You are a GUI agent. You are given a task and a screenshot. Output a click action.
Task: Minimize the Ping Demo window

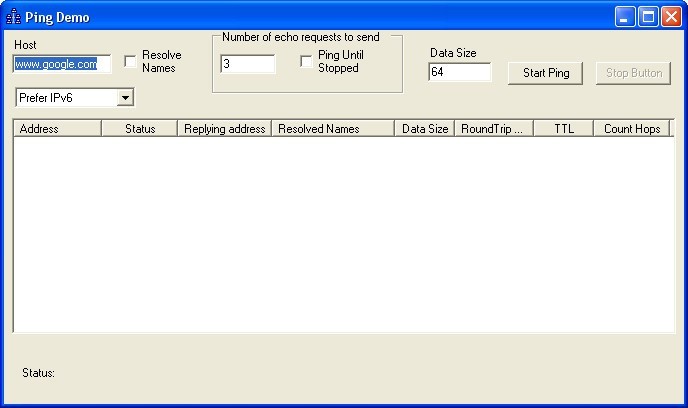625,17
